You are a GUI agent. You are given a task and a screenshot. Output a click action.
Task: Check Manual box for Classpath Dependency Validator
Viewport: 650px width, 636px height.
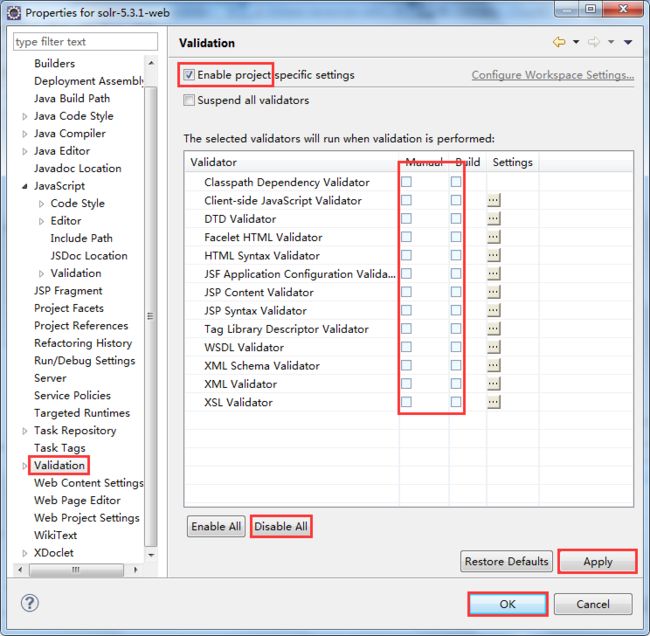click(x=406, y=182)
